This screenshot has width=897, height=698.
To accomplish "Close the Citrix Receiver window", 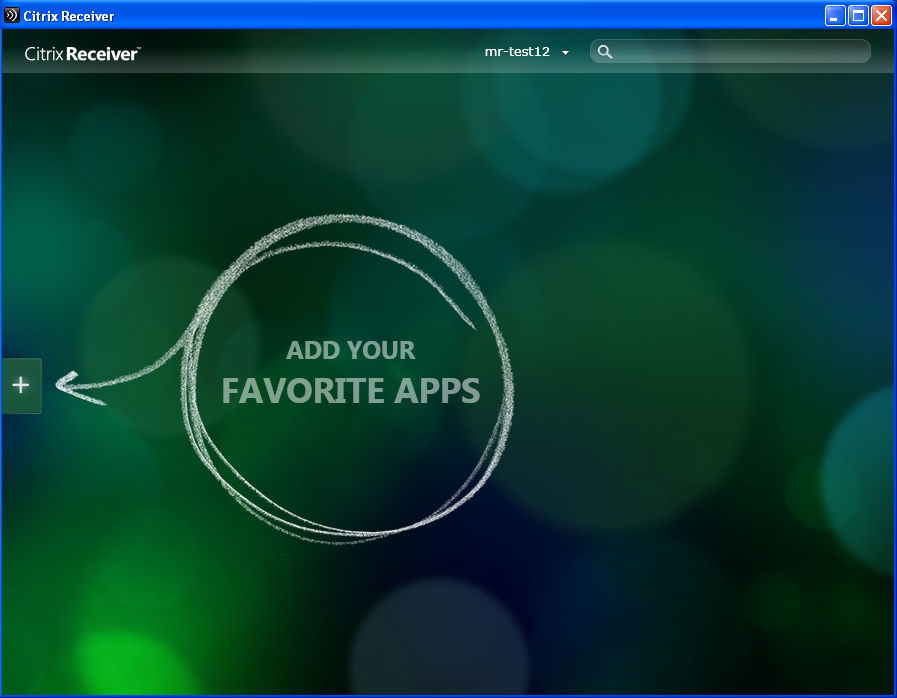I will click(x=881, y=16).
